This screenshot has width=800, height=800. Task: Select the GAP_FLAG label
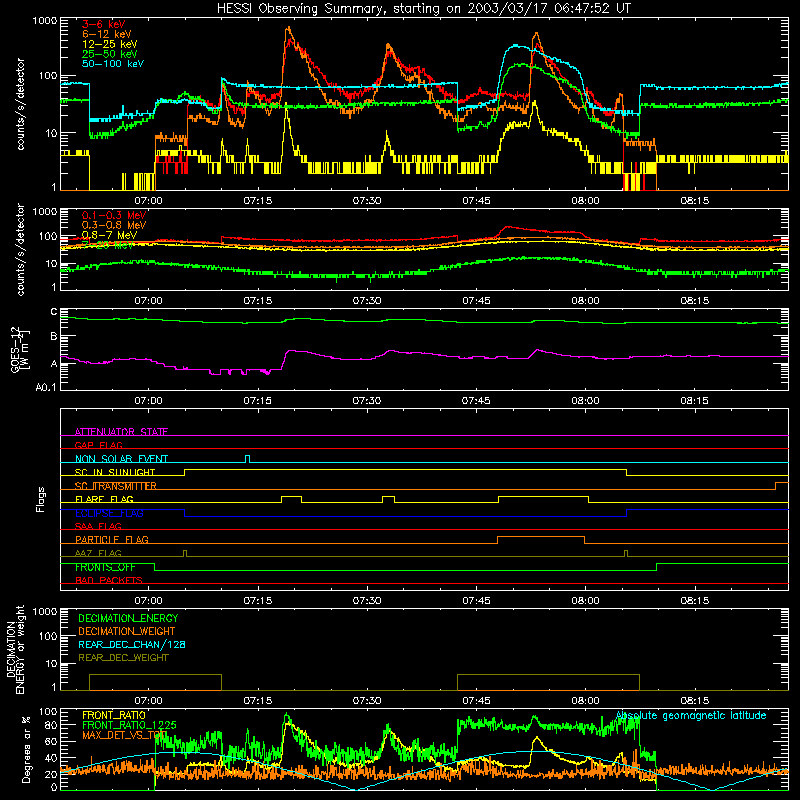(x=98, y=445)
